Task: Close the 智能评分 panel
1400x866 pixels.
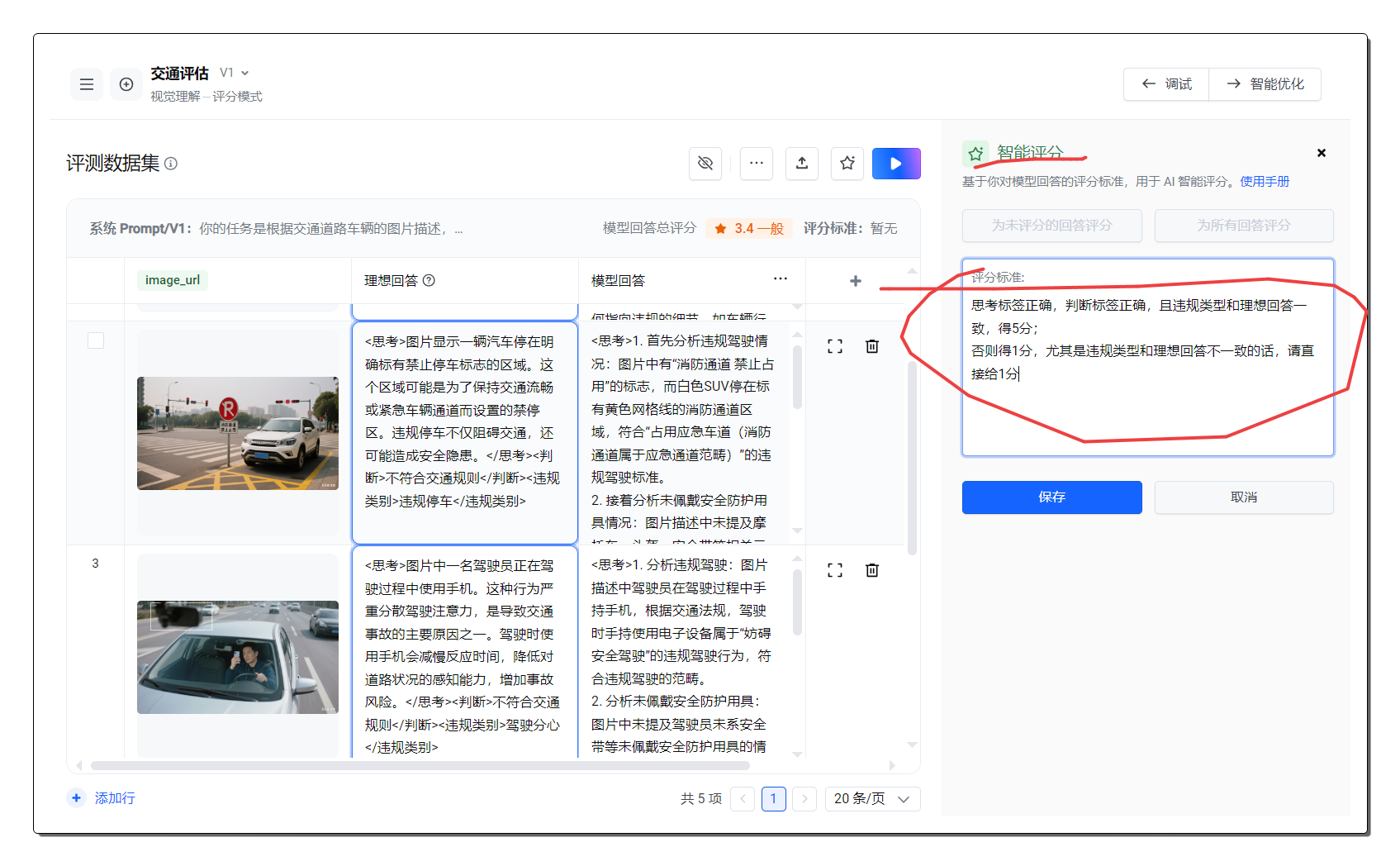Action: pos(1322,153)
